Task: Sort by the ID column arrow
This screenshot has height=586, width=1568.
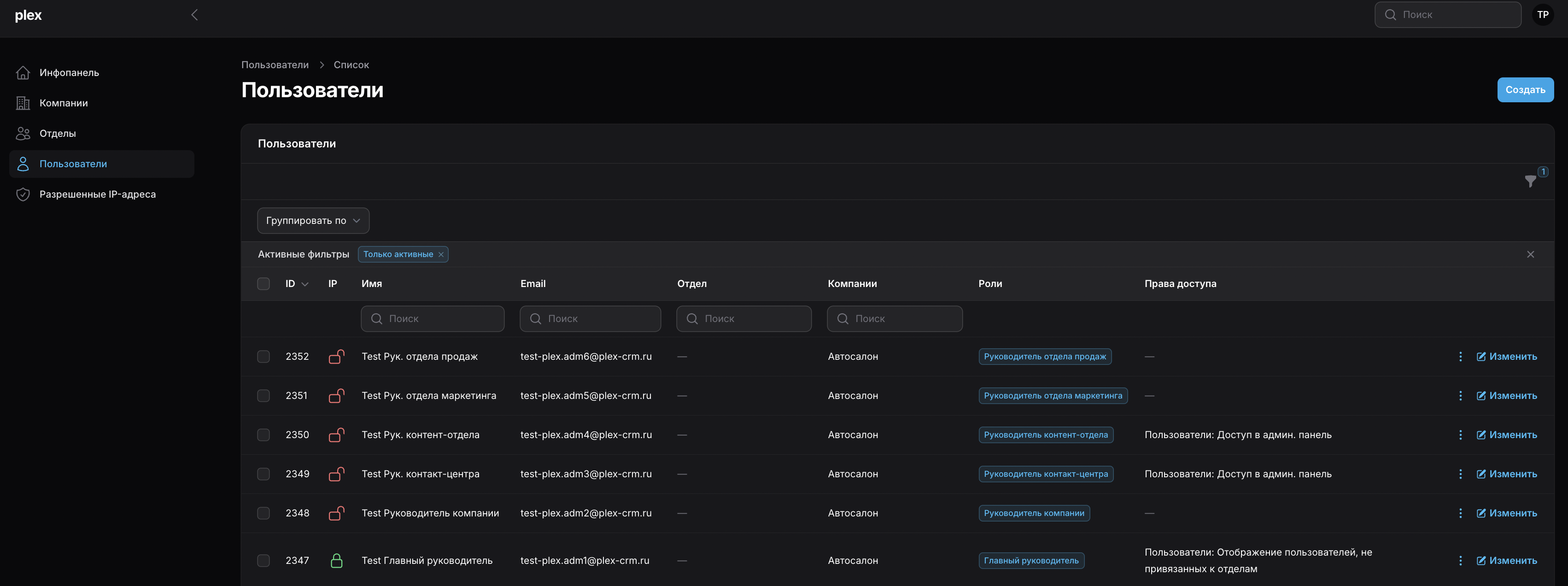Action: [x=305, y=284]
